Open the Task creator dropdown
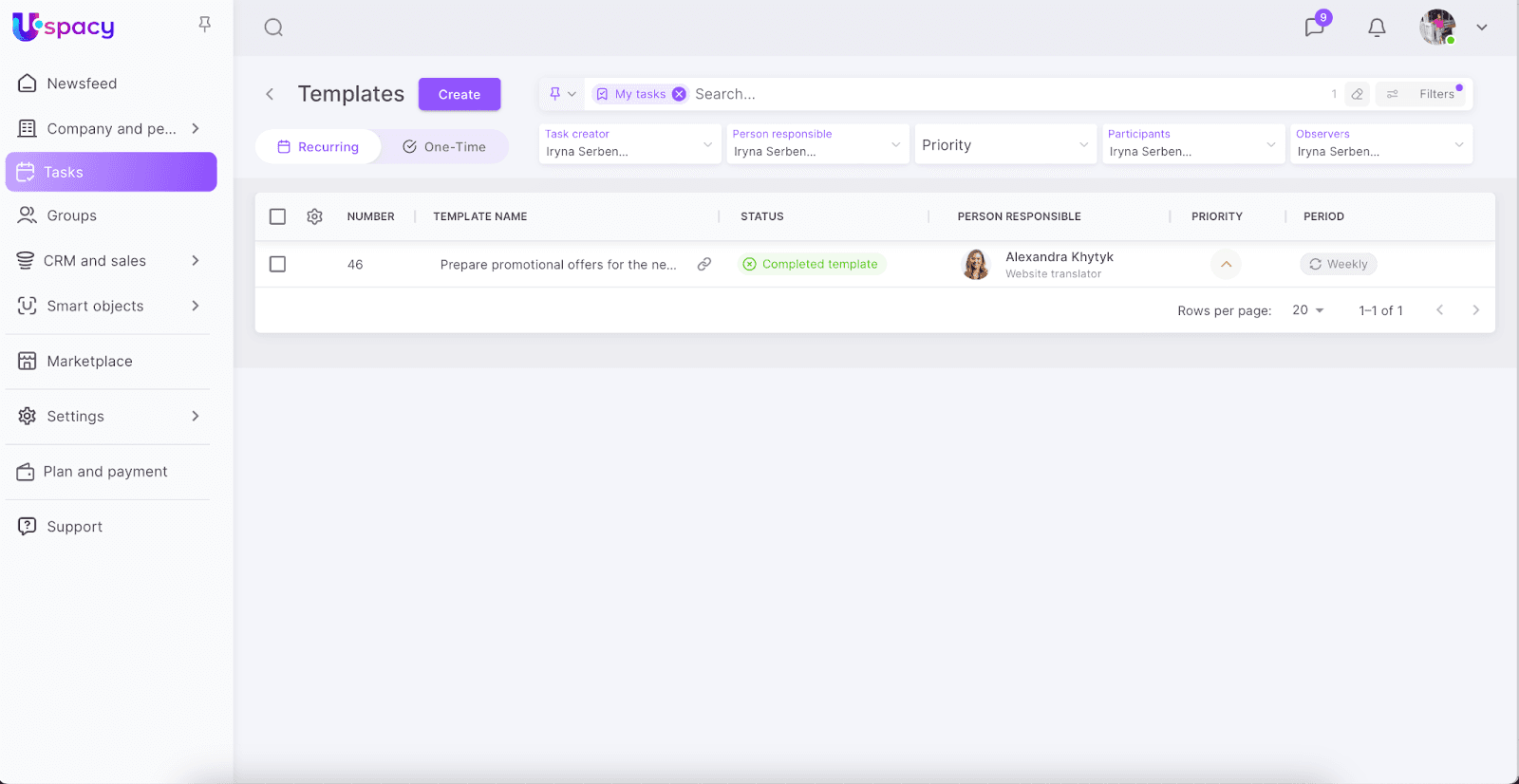 pyautogui.click(x=628, y=145)
